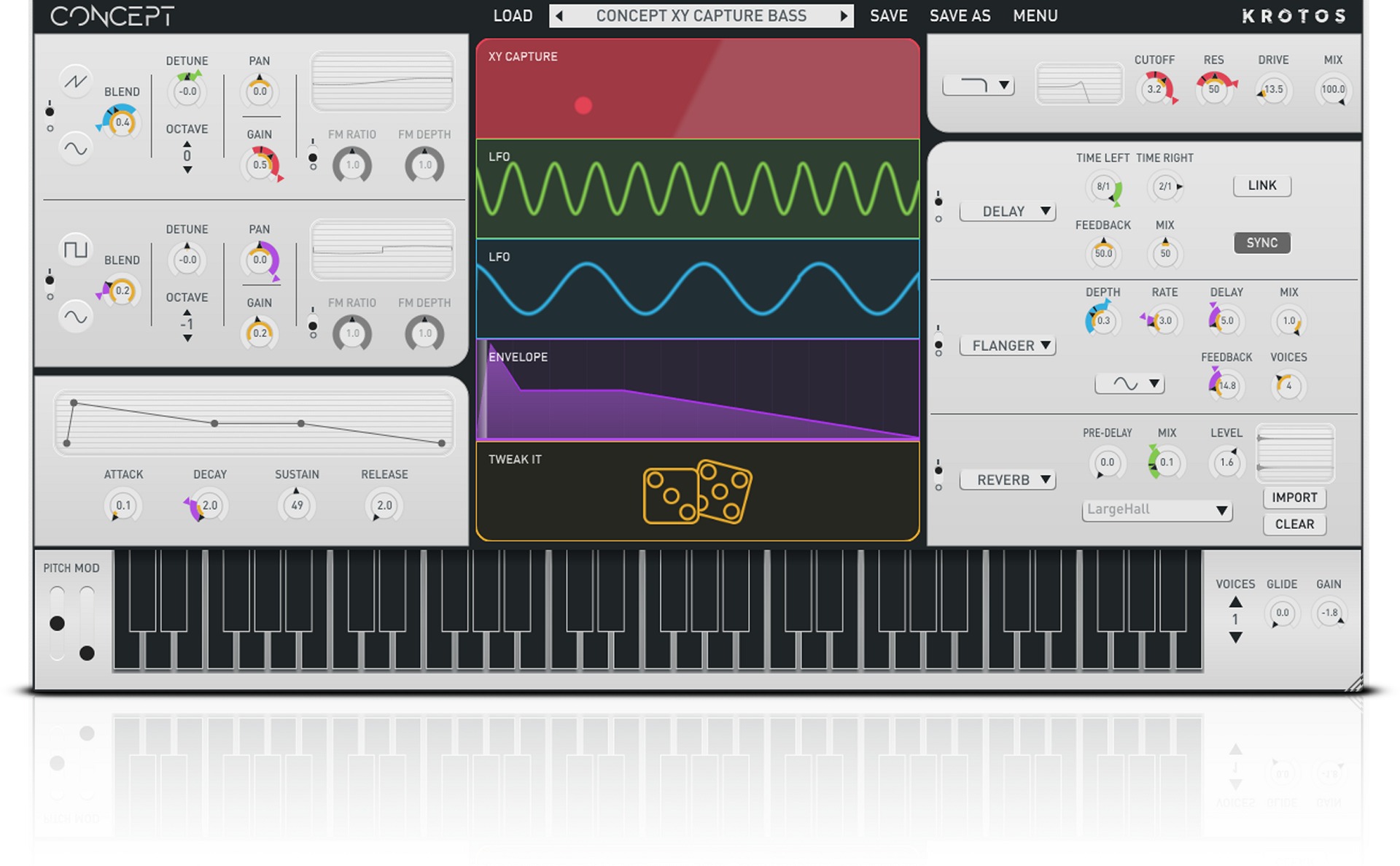This screenshot has height=866, width=1400.
Task: Toggle the Reverb effect on/off switch
Action: (x=938, y=476)
